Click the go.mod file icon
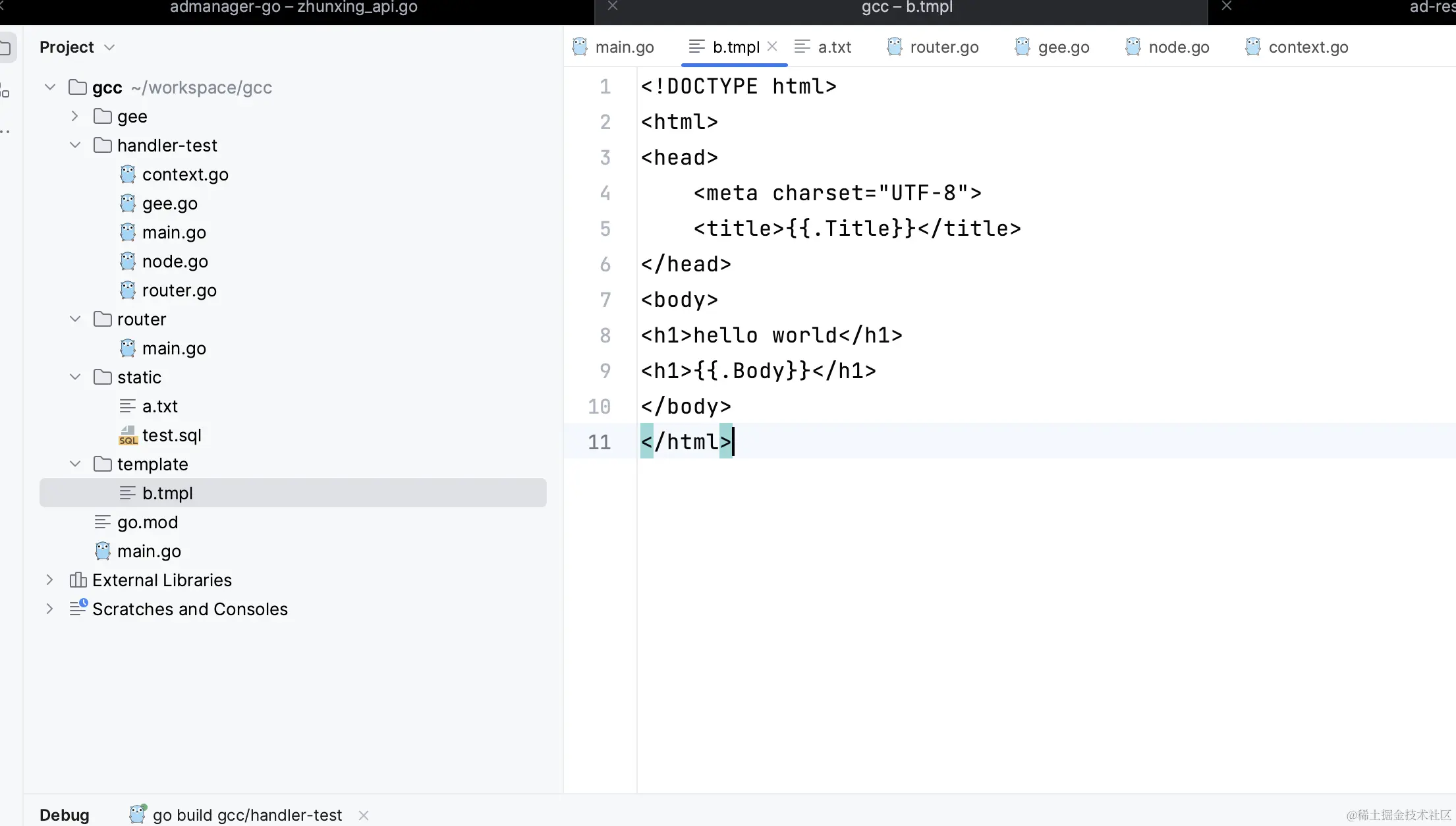Screen dimensions: 1456x826 click(103, 522)
